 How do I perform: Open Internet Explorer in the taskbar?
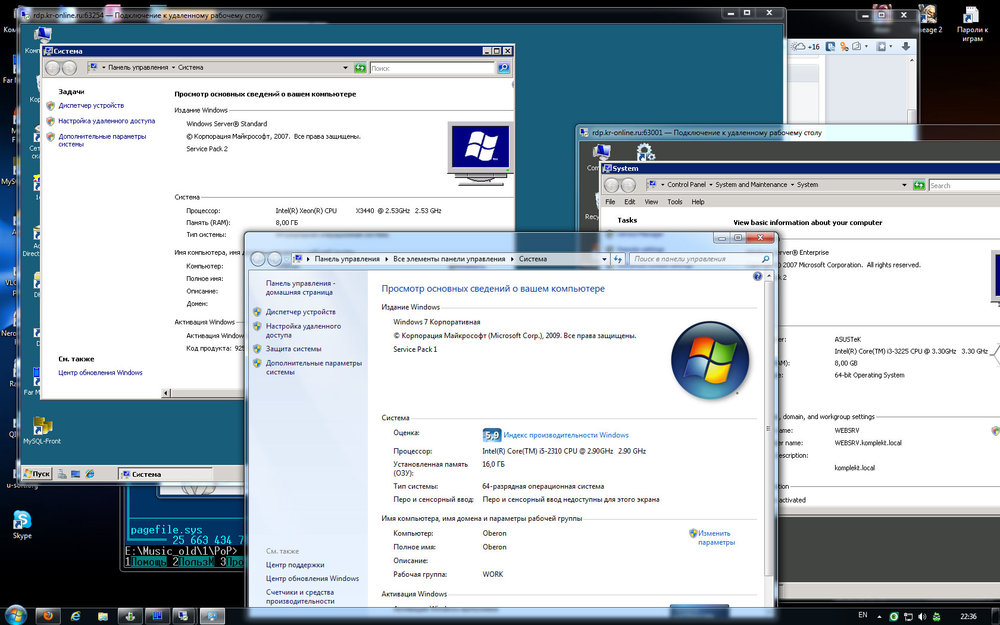[78, 614]
